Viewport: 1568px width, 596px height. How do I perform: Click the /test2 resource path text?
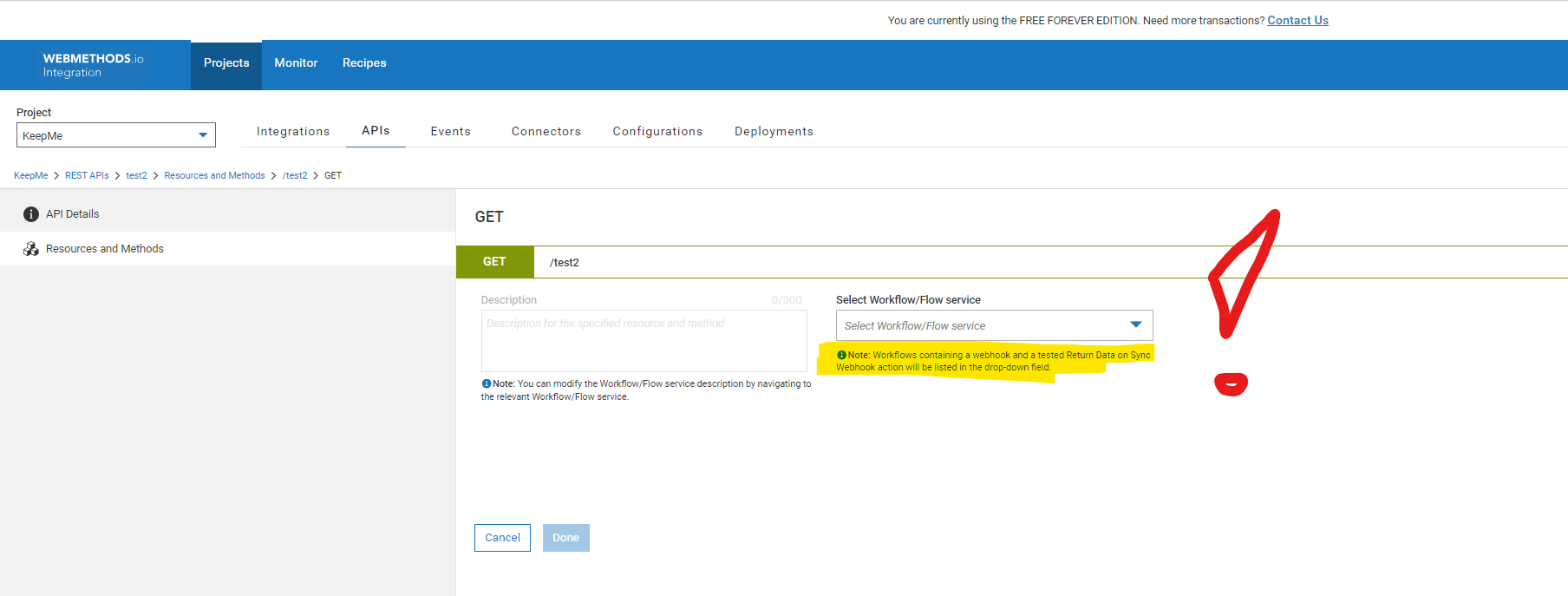[565, 262]
